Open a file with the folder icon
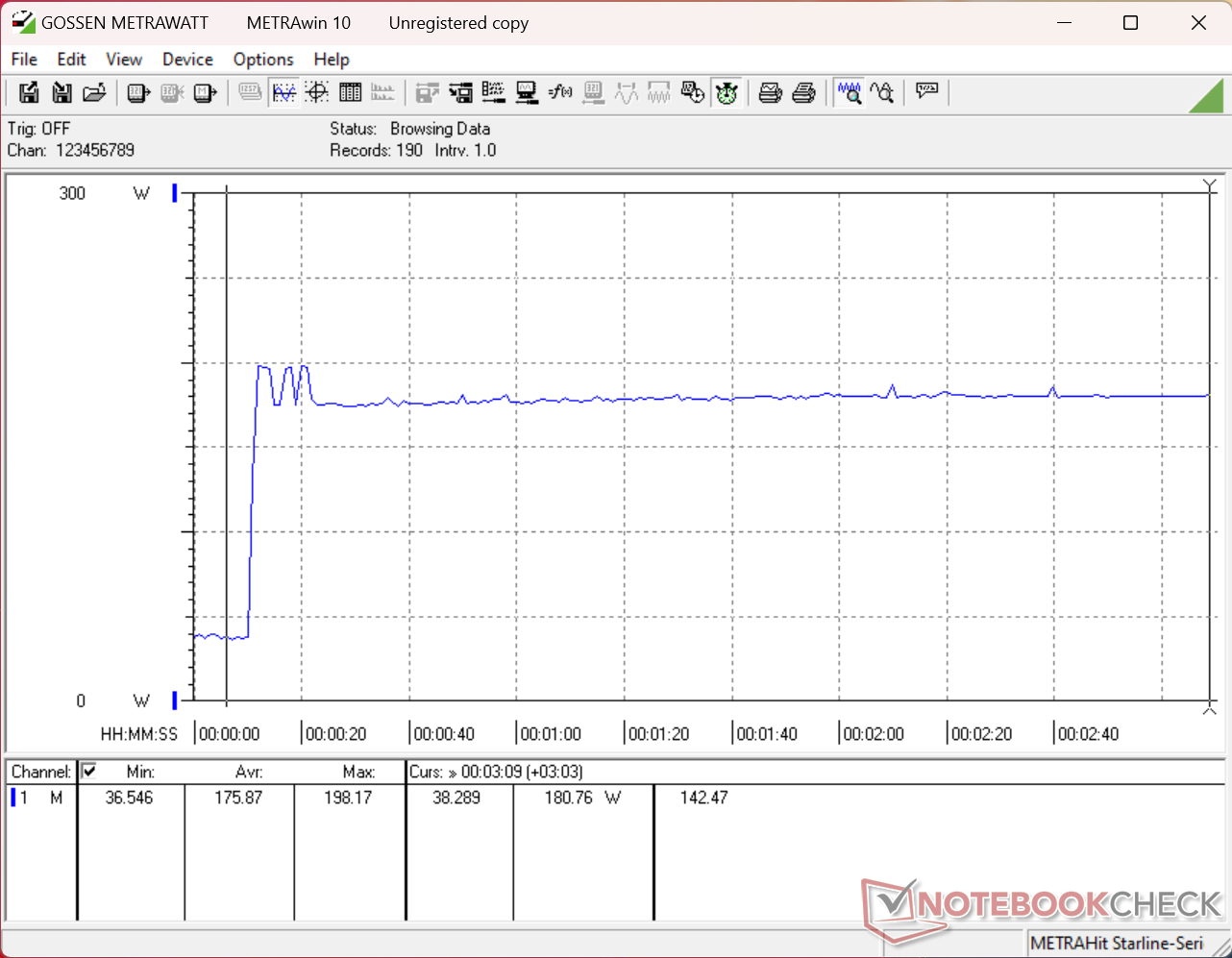Screen dimensions: 1232x958 94,92
